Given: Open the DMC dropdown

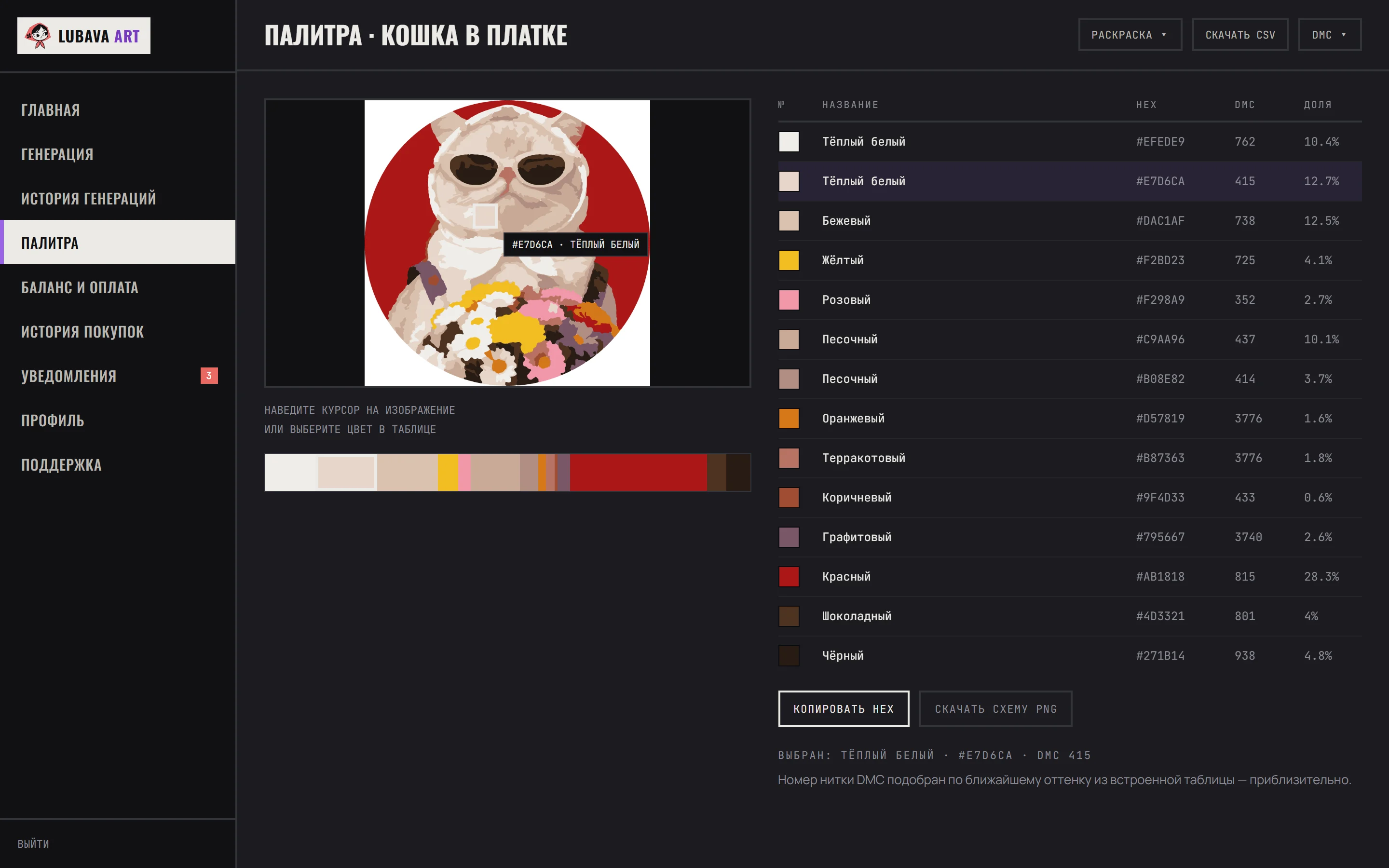Looking at the screenshot, I should click(x=1329, y=35).
